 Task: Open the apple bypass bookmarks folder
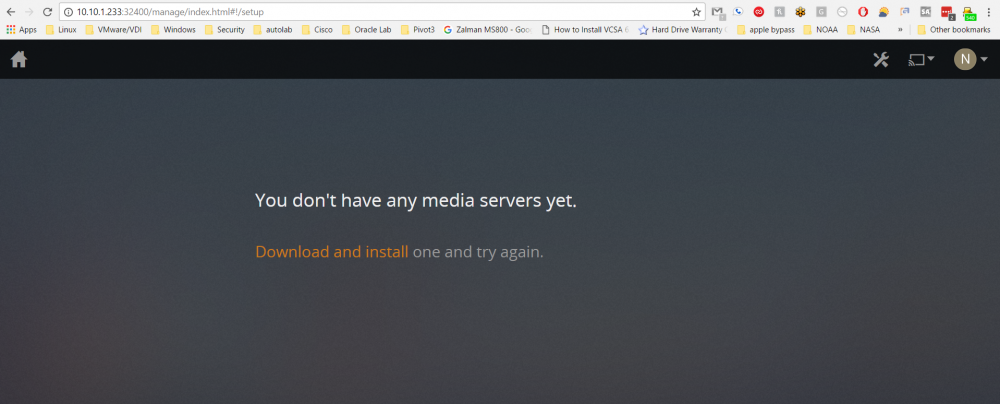click(766, 29)
